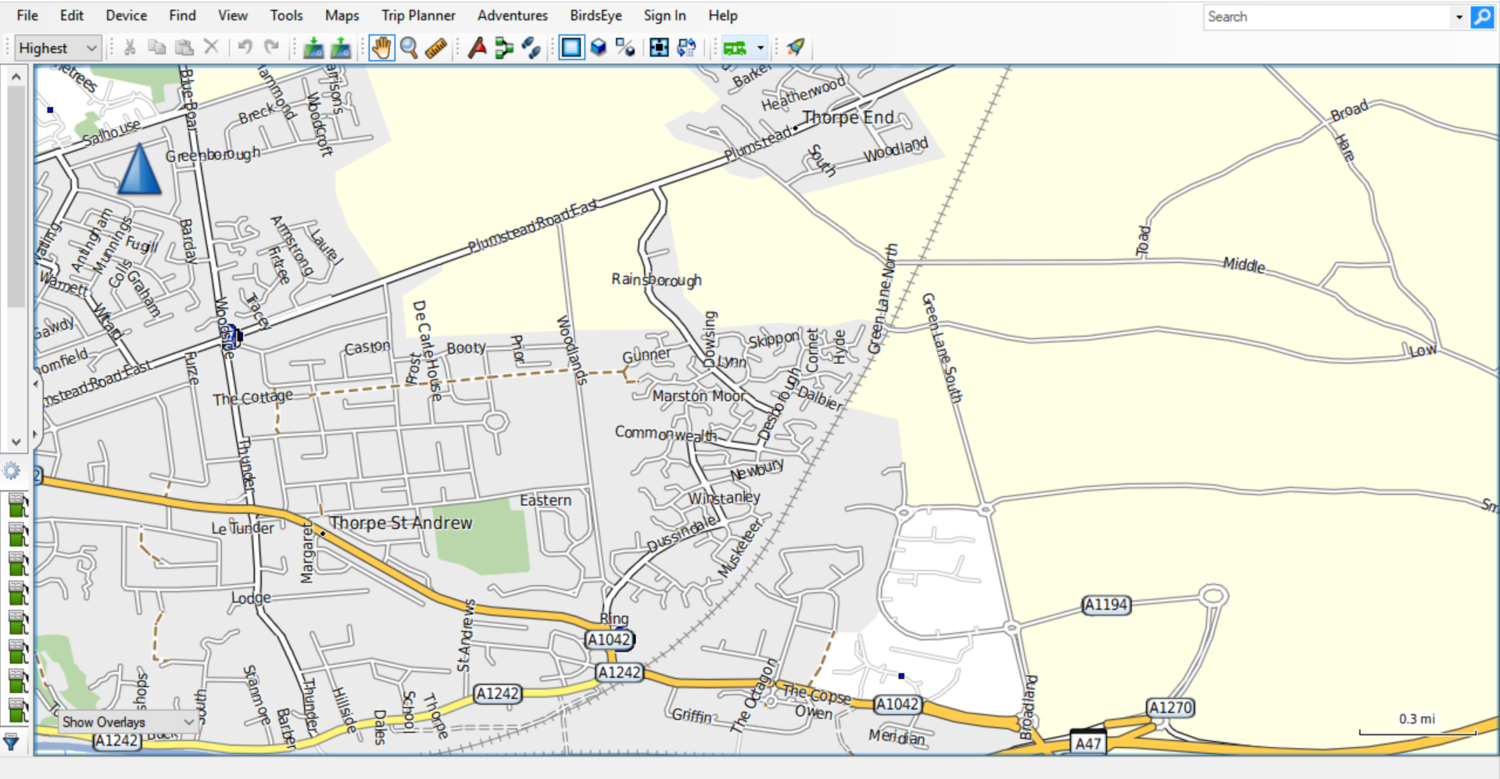Click the Le Tunder label
This screenshot has height=779, width=1500.
[242, 528]
